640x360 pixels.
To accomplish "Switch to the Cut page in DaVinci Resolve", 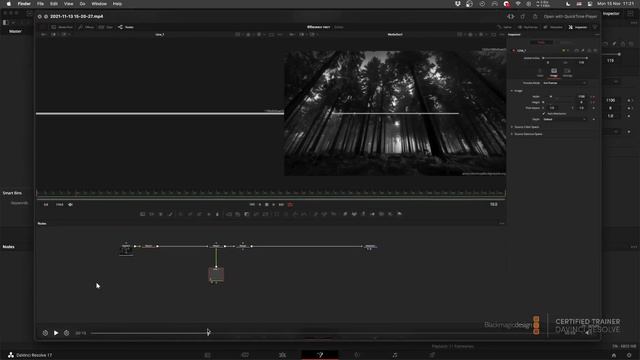I will pyautogui.click(x=245, y=355).
